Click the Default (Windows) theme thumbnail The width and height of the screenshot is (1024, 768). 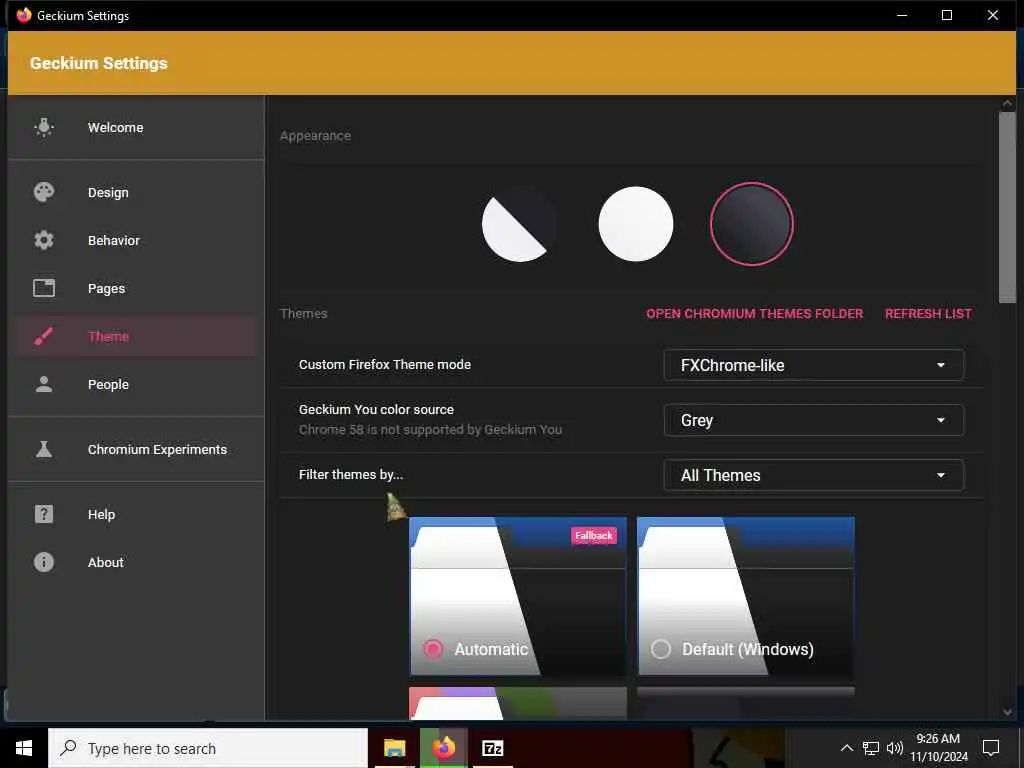(746, 596)
